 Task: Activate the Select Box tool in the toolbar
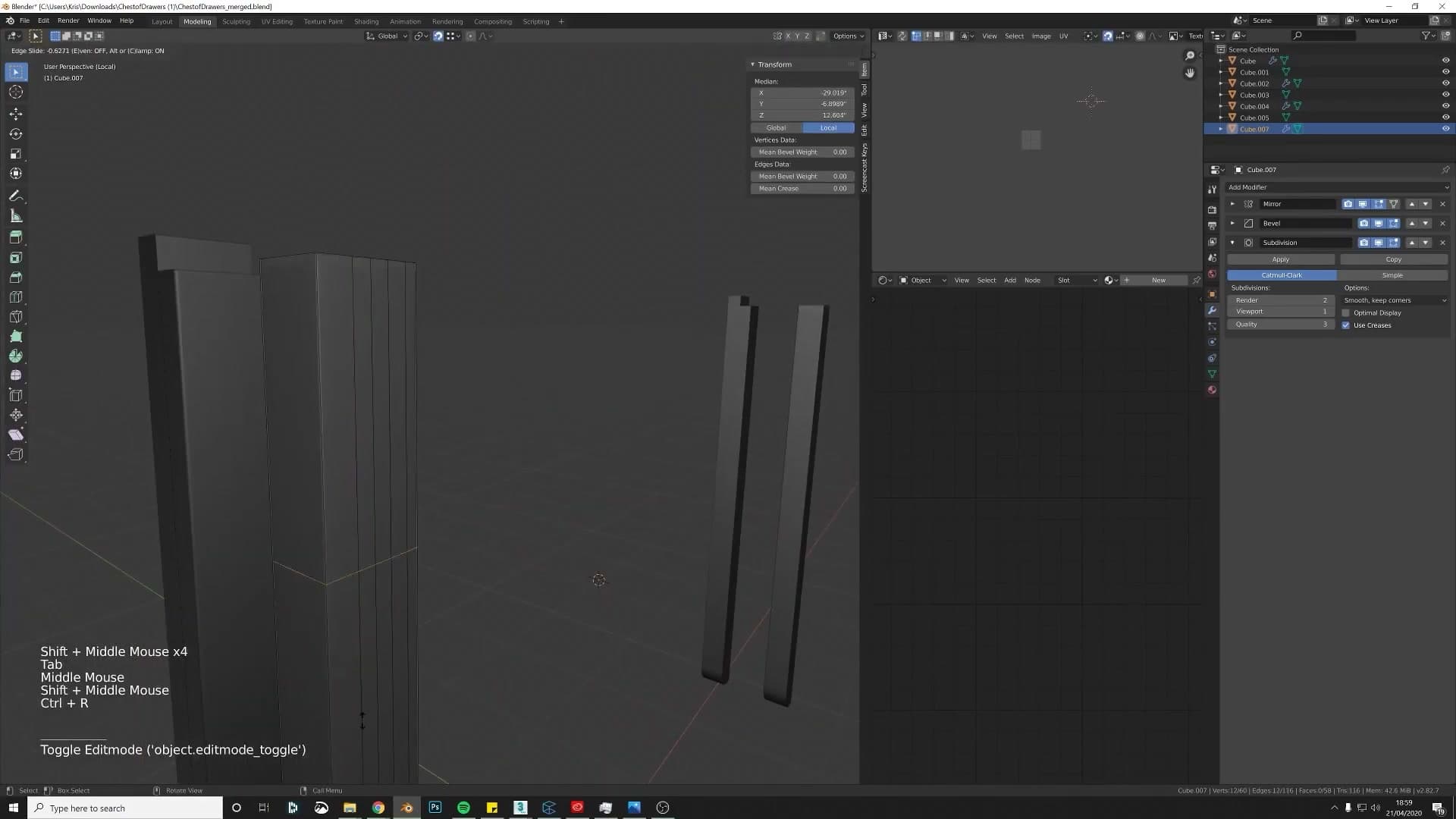click(16, 72)
